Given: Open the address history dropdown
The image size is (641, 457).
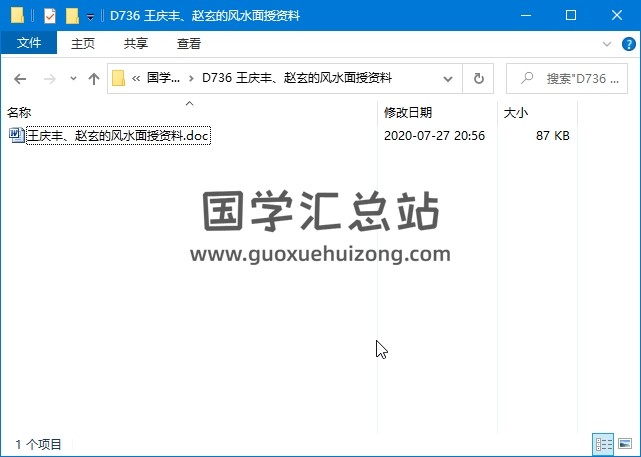Looking at the screenshot, I should 448,78.
